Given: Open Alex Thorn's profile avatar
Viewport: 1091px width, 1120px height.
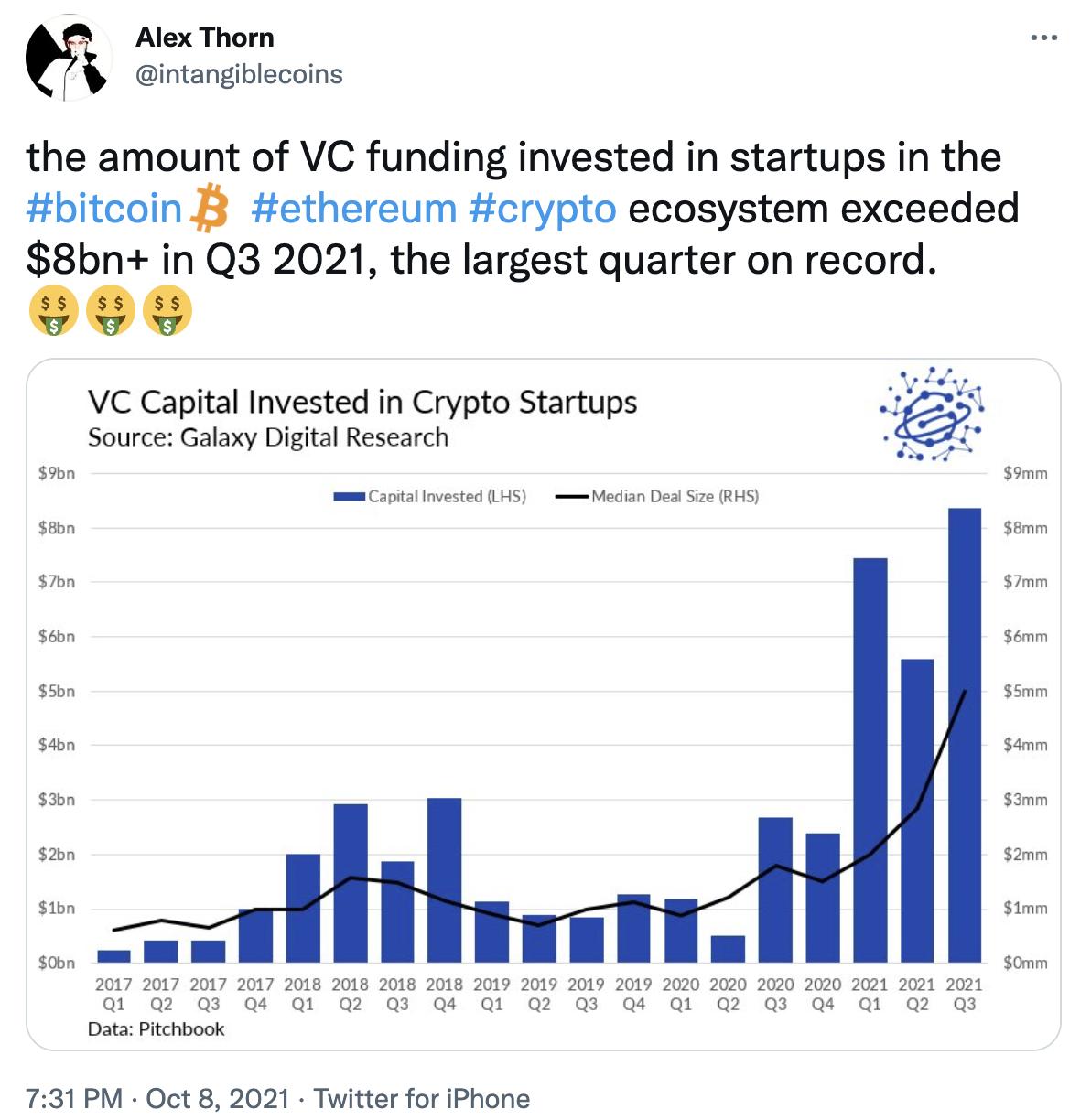Looking at the screenshot, I should tap(69, 57).
